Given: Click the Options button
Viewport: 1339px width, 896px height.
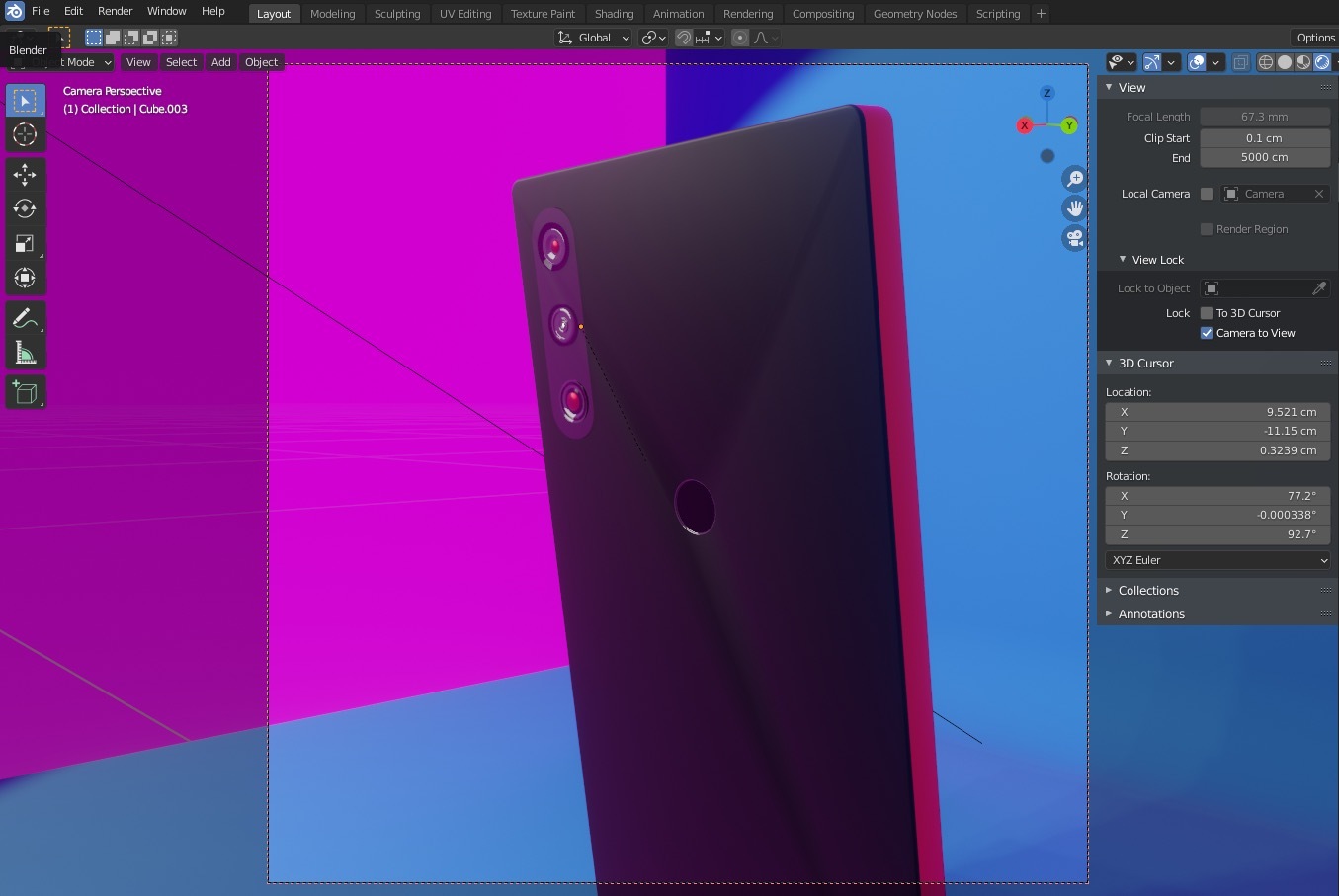Looking at the screenshot, I should pos(1315,38).
